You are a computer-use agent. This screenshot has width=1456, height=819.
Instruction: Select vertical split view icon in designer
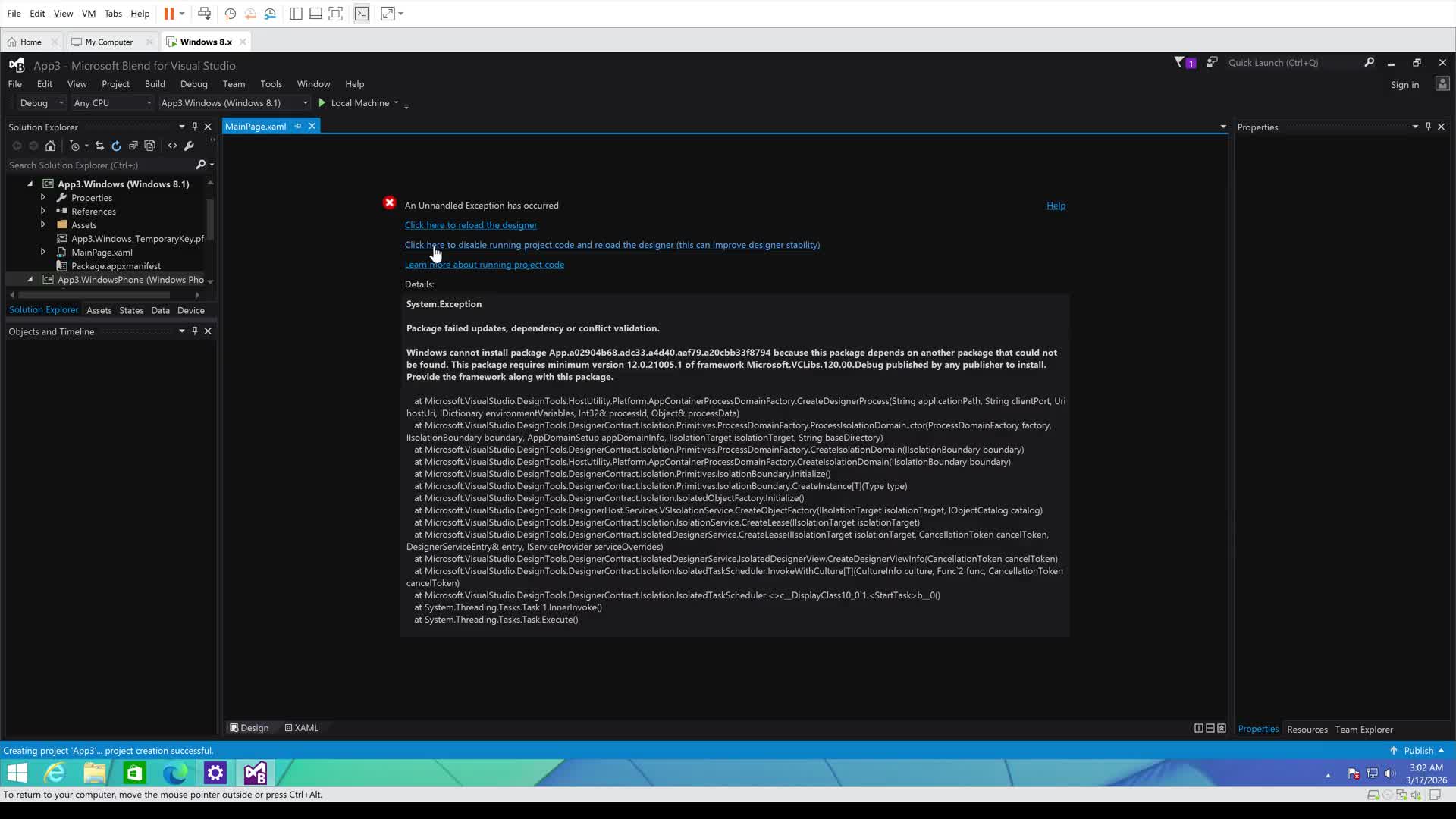(x=1199, y=728)
